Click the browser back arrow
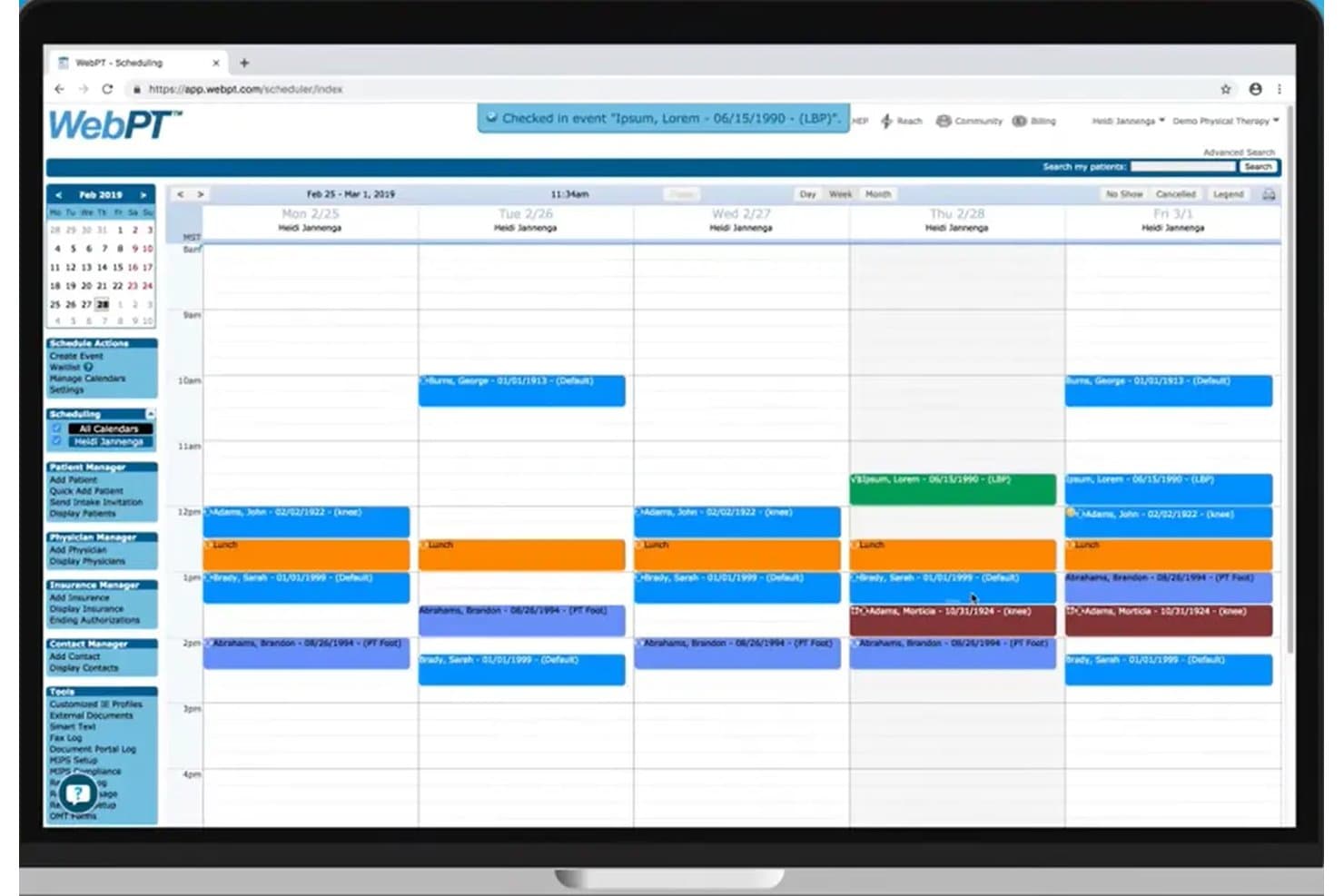The width and height of the screenshot is (1344, 896). click(59, 89)
